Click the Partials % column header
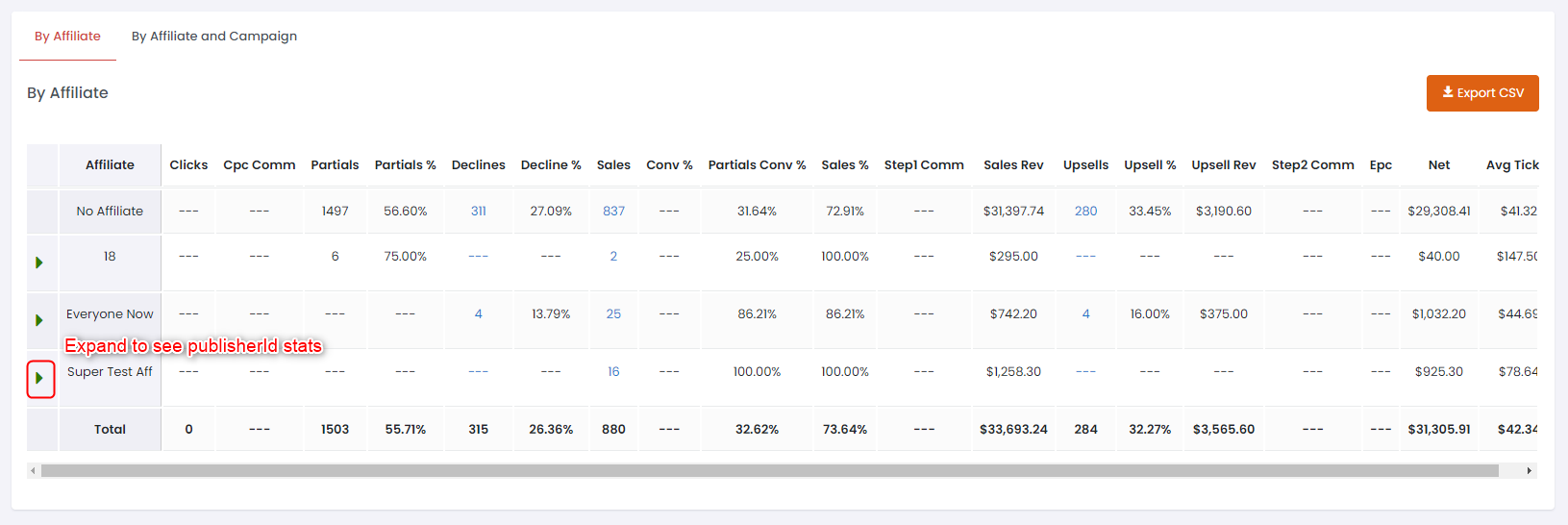Viewport: 1568px width, 525px height. [405, 165]
